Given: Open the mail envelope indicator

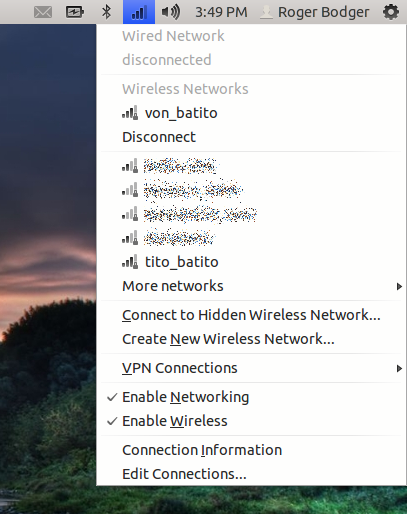Looking at the screenshot, I should (43, 12).
